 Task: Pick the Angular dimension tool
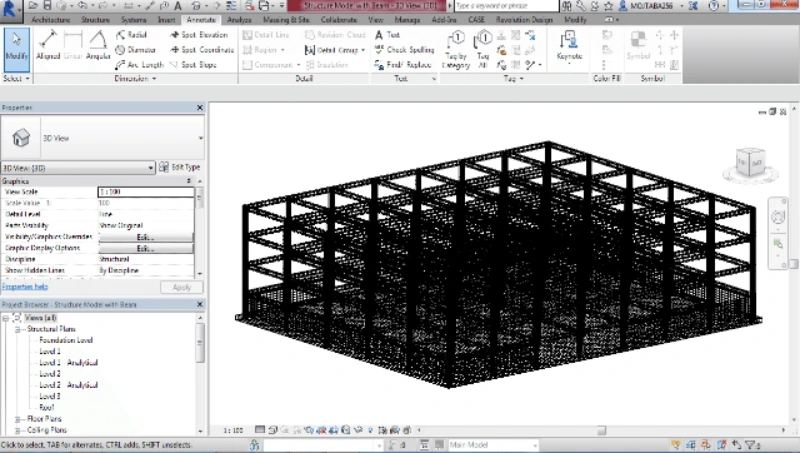(x=98, y=45)
